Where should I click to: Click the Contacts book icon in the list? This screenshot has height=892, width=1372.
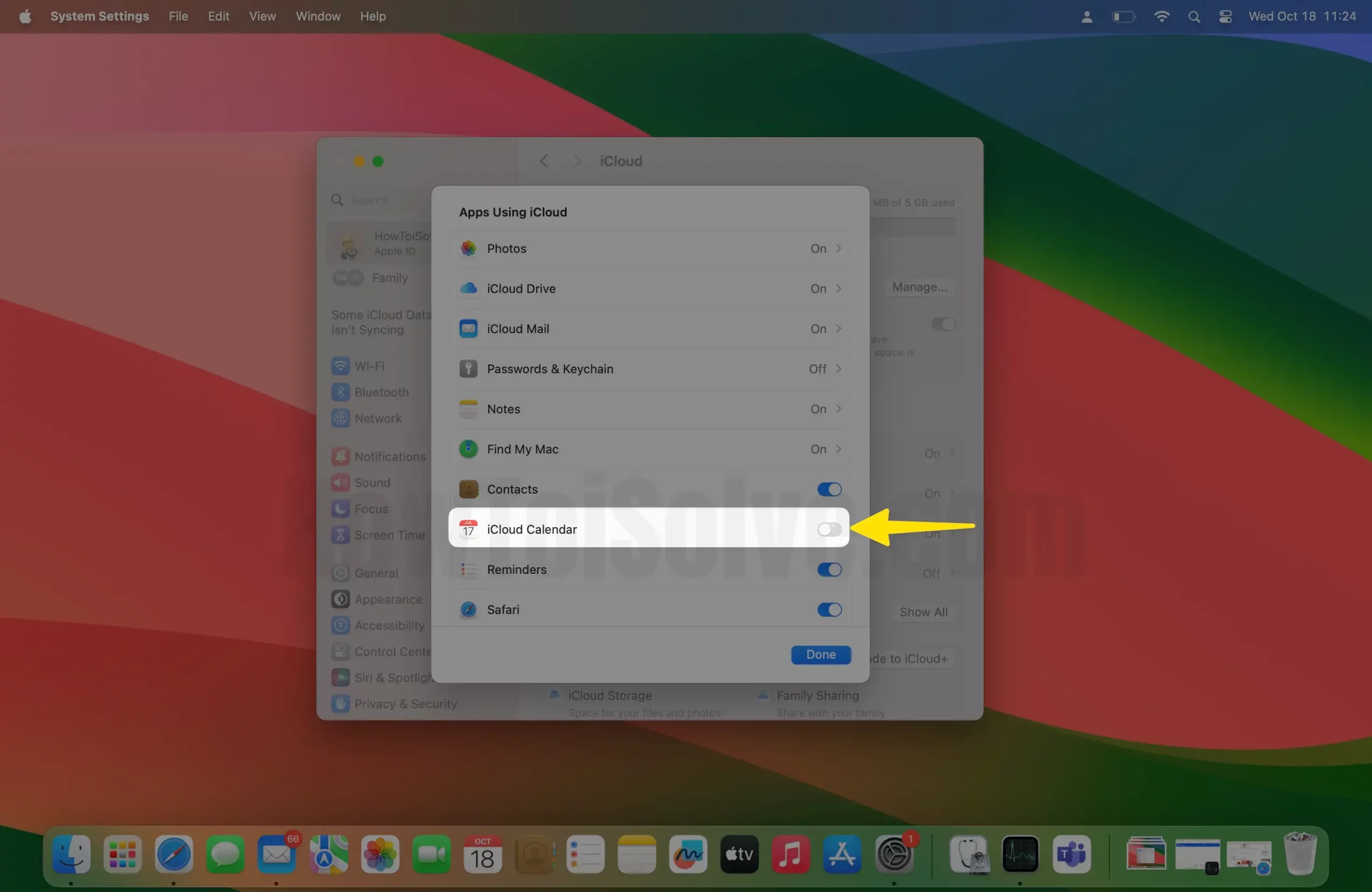(468, 489)
